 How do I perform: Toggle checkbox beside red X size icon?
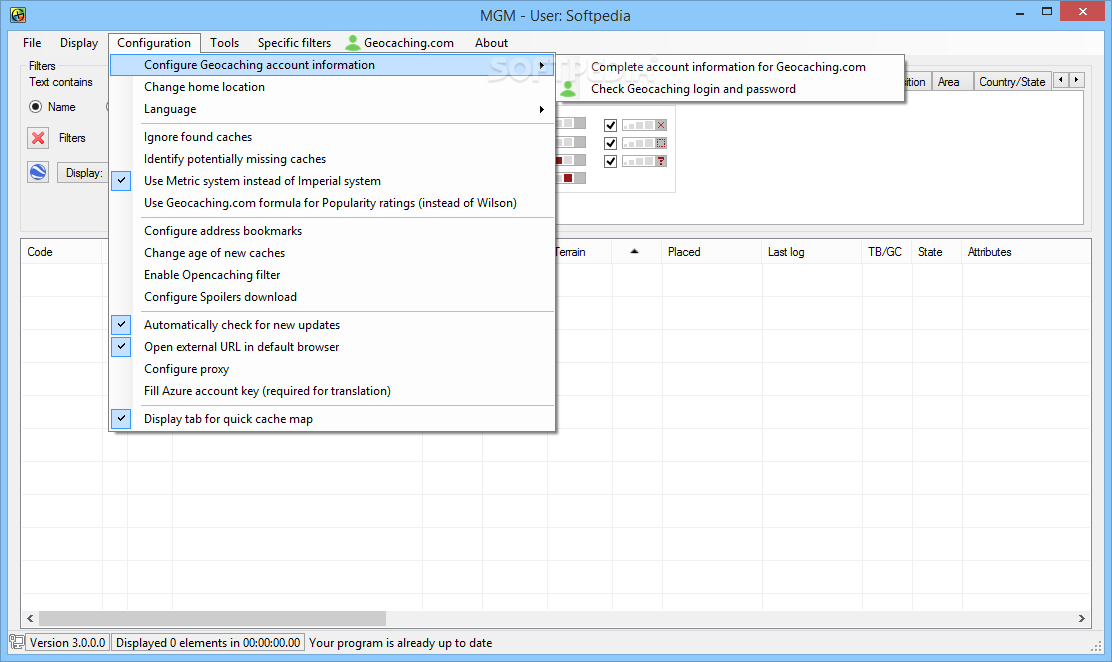(610, 125)
